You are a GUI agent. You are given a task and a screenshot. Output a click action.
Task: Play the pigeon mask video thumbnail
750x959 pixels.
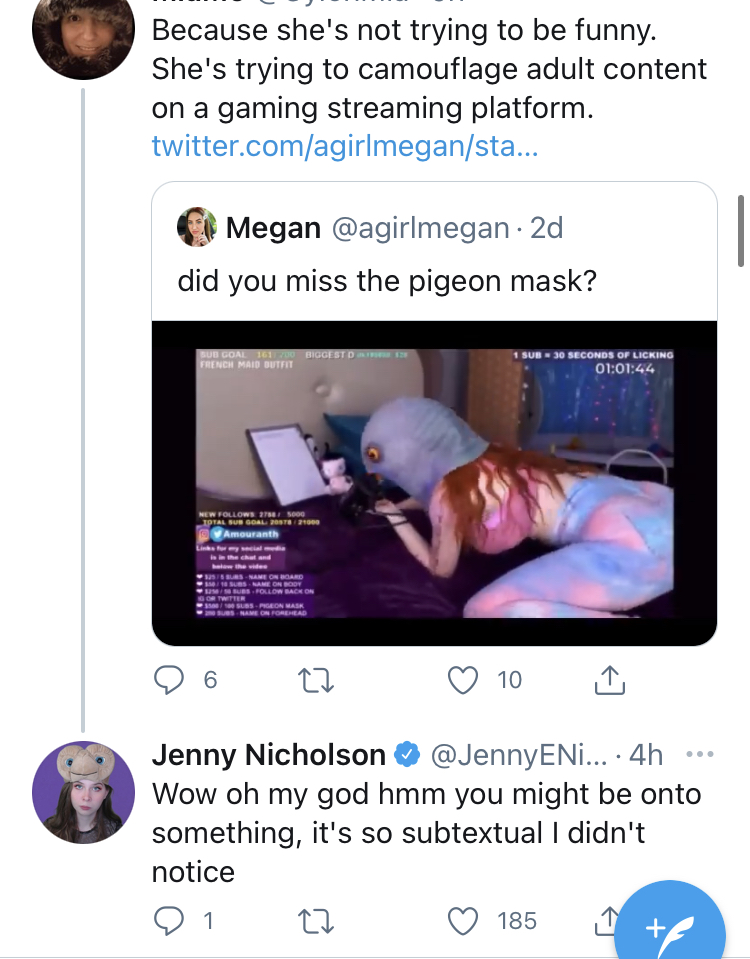(434, 483)
